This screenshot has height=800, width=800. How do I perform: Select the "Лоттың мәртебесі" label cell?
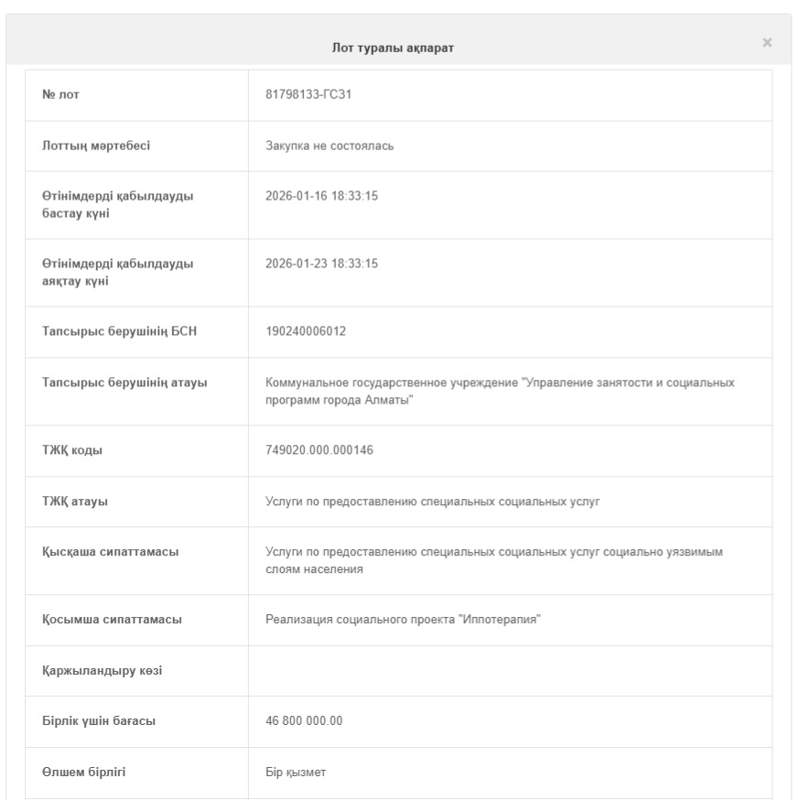[96, 146]
